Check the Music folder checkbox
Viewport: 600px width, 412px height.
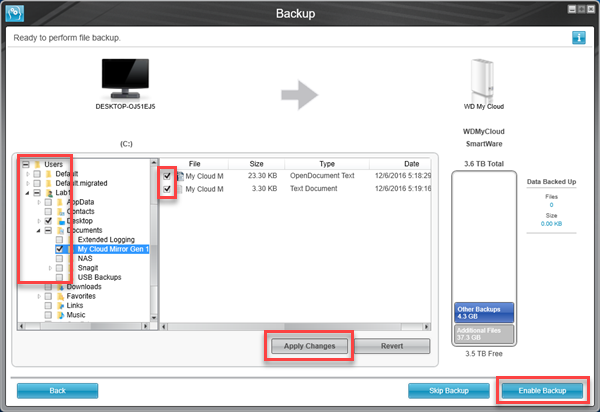pos(48,315)
